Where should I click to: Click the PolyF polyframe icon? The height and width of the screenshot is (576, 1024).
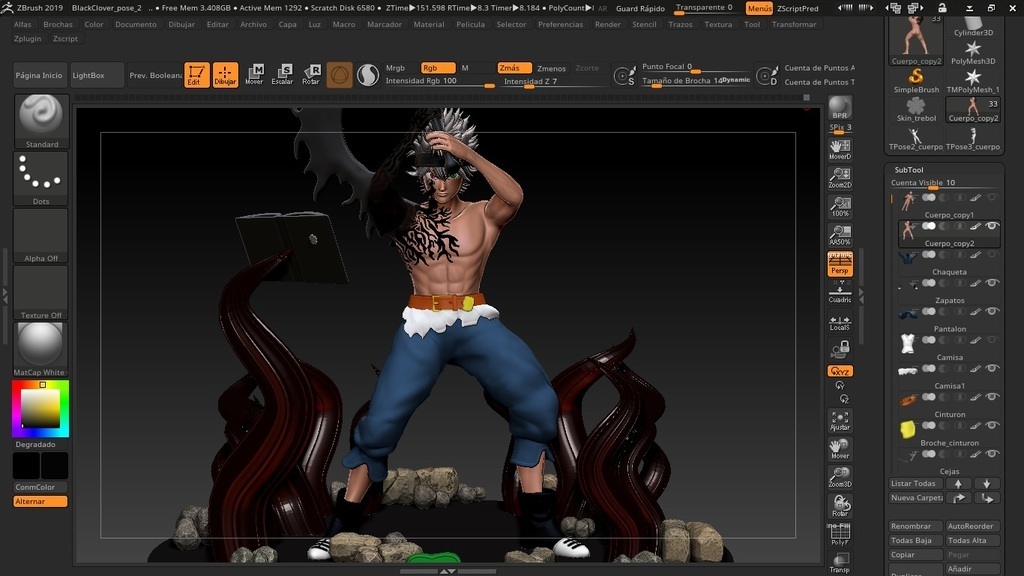click(840, 535)
